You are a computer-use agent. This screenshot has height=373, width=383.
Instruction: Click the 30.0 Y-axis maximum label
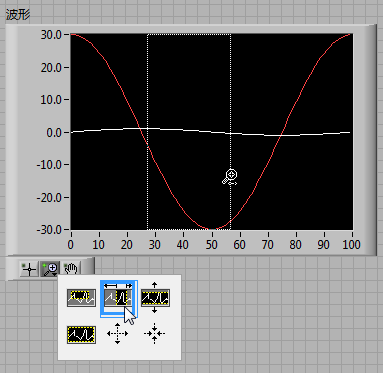[51, 35]
